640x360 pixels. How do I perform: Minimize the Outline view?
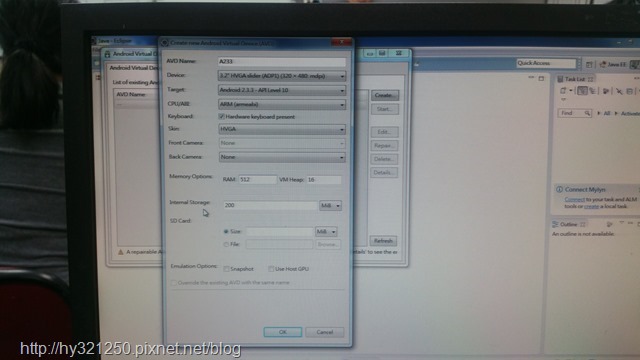[631, 223]
